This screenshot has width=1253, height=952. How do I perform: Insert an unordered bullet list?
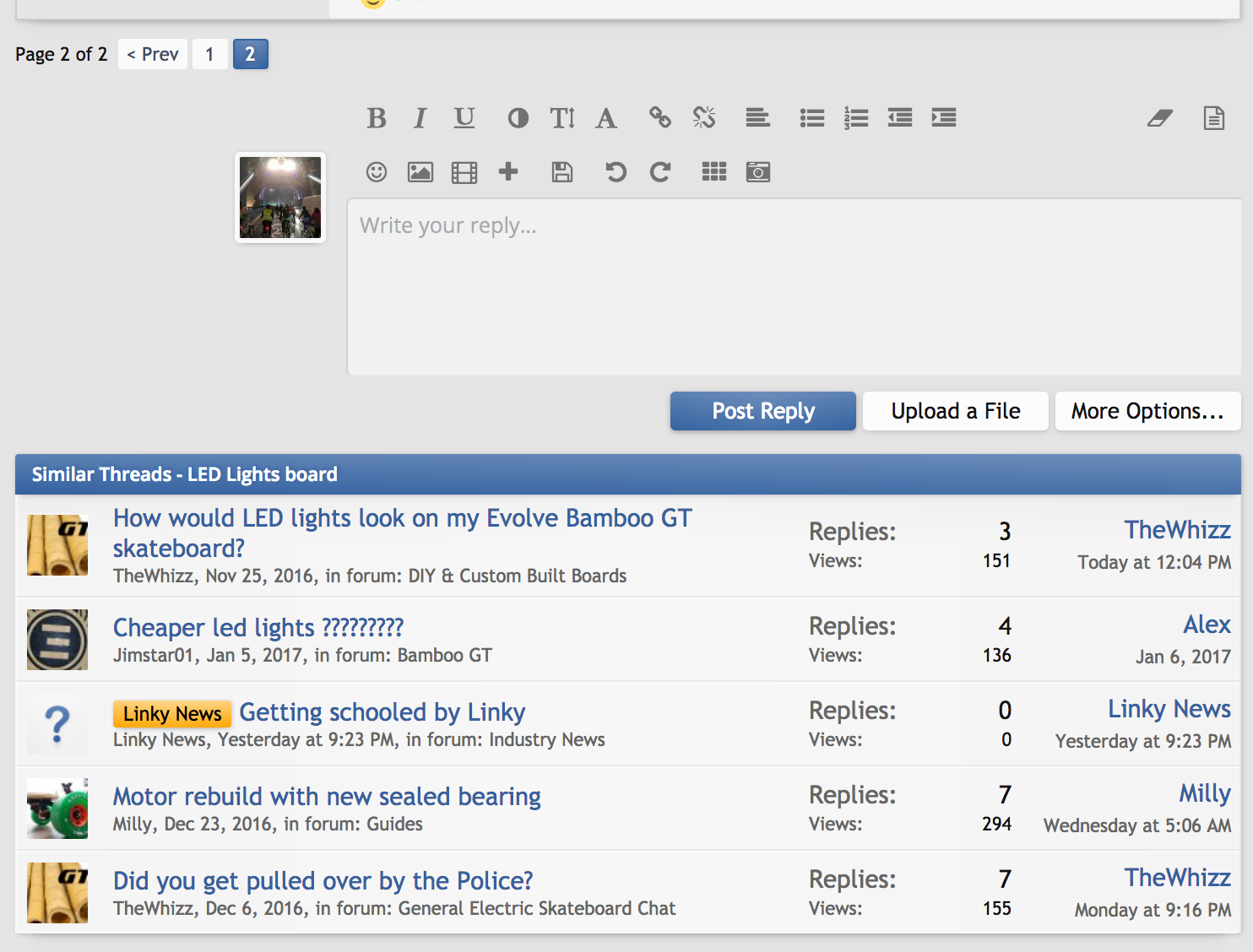(x=811, y=118)
